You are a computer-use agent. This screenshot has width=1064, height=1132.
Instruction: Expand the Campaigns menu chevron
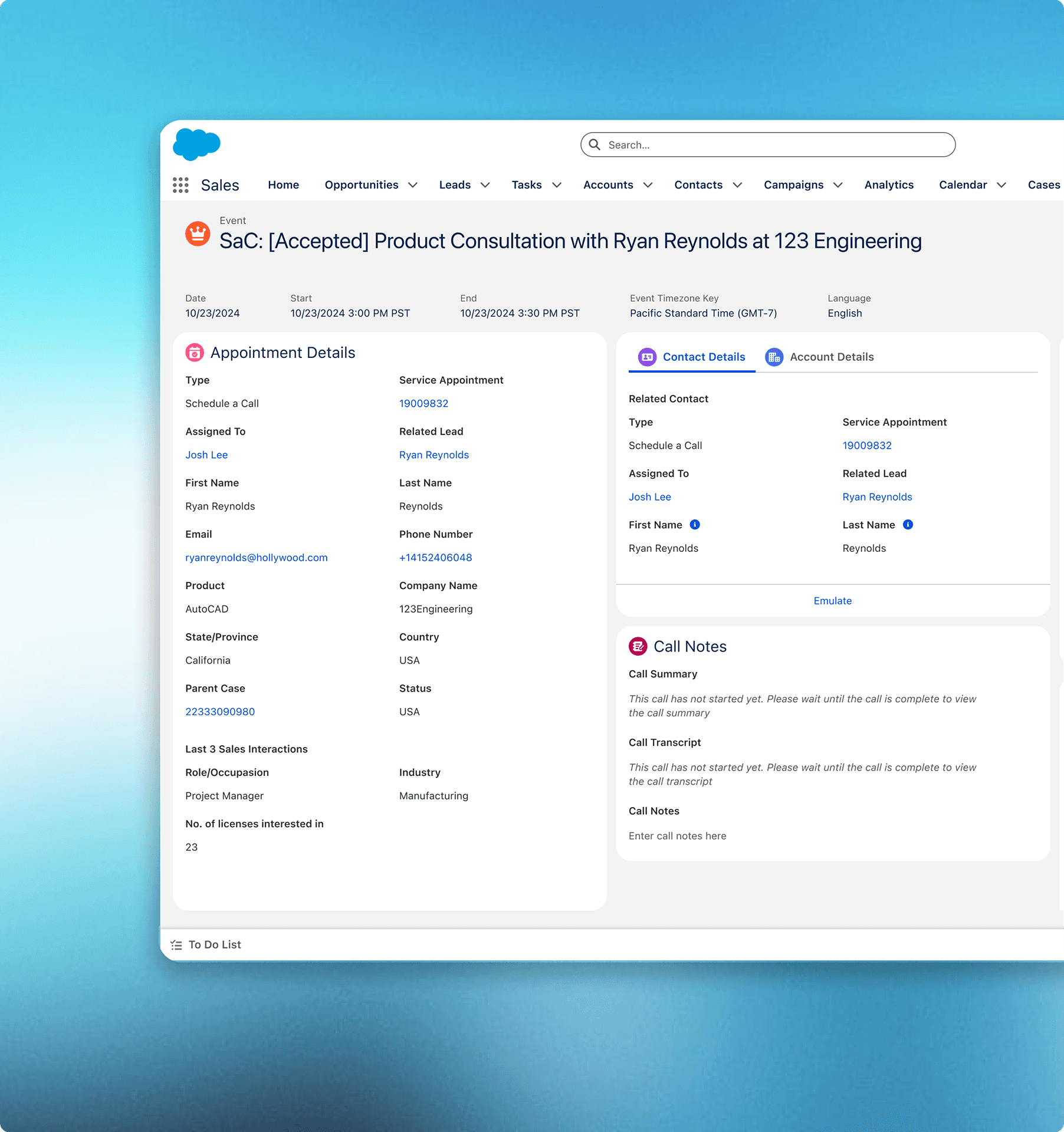click(838, 185)
